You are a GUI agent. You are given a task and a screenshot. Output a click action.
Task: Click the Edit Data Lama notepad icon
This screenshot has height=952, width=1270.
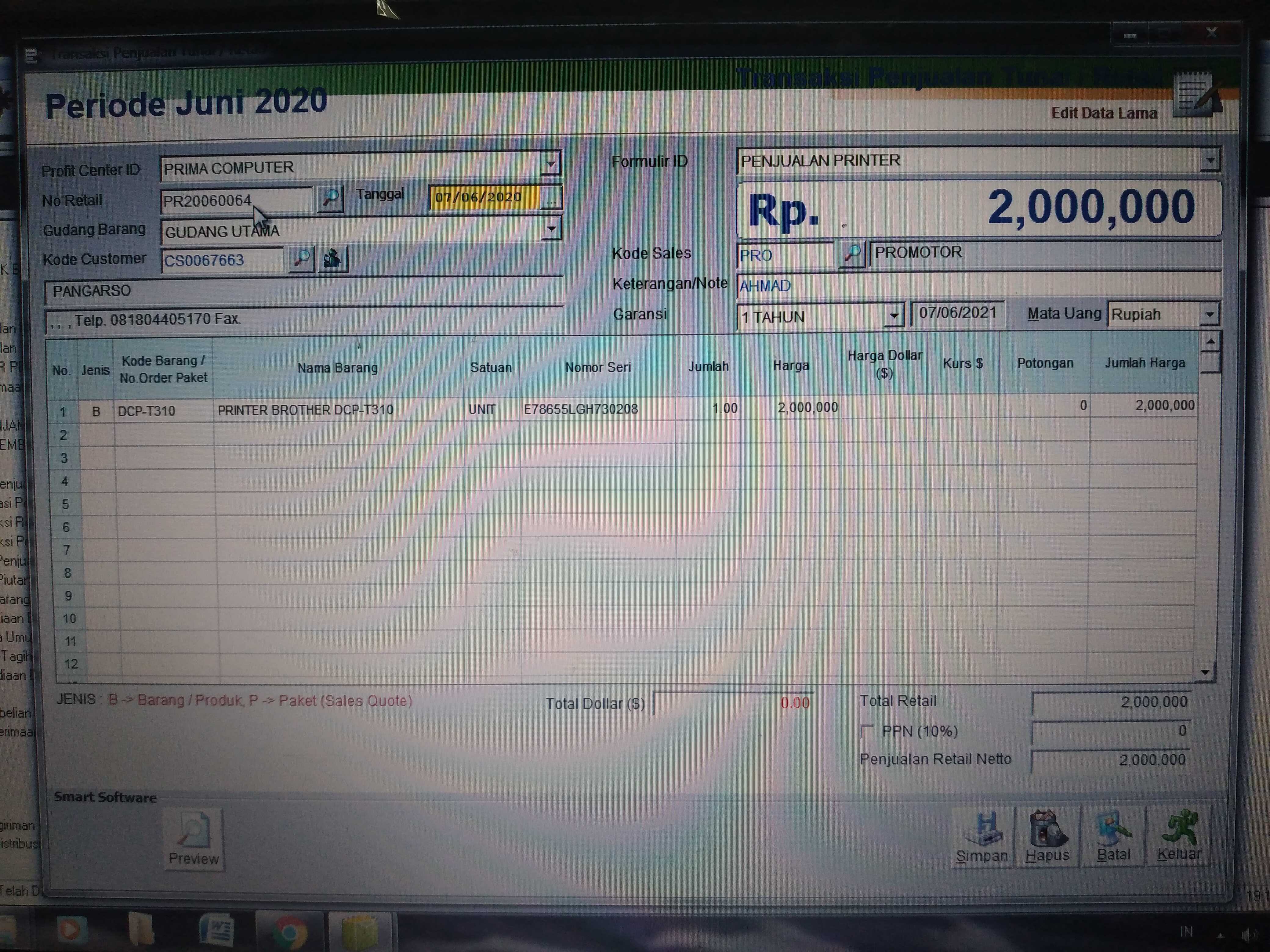coord(1196,95)
